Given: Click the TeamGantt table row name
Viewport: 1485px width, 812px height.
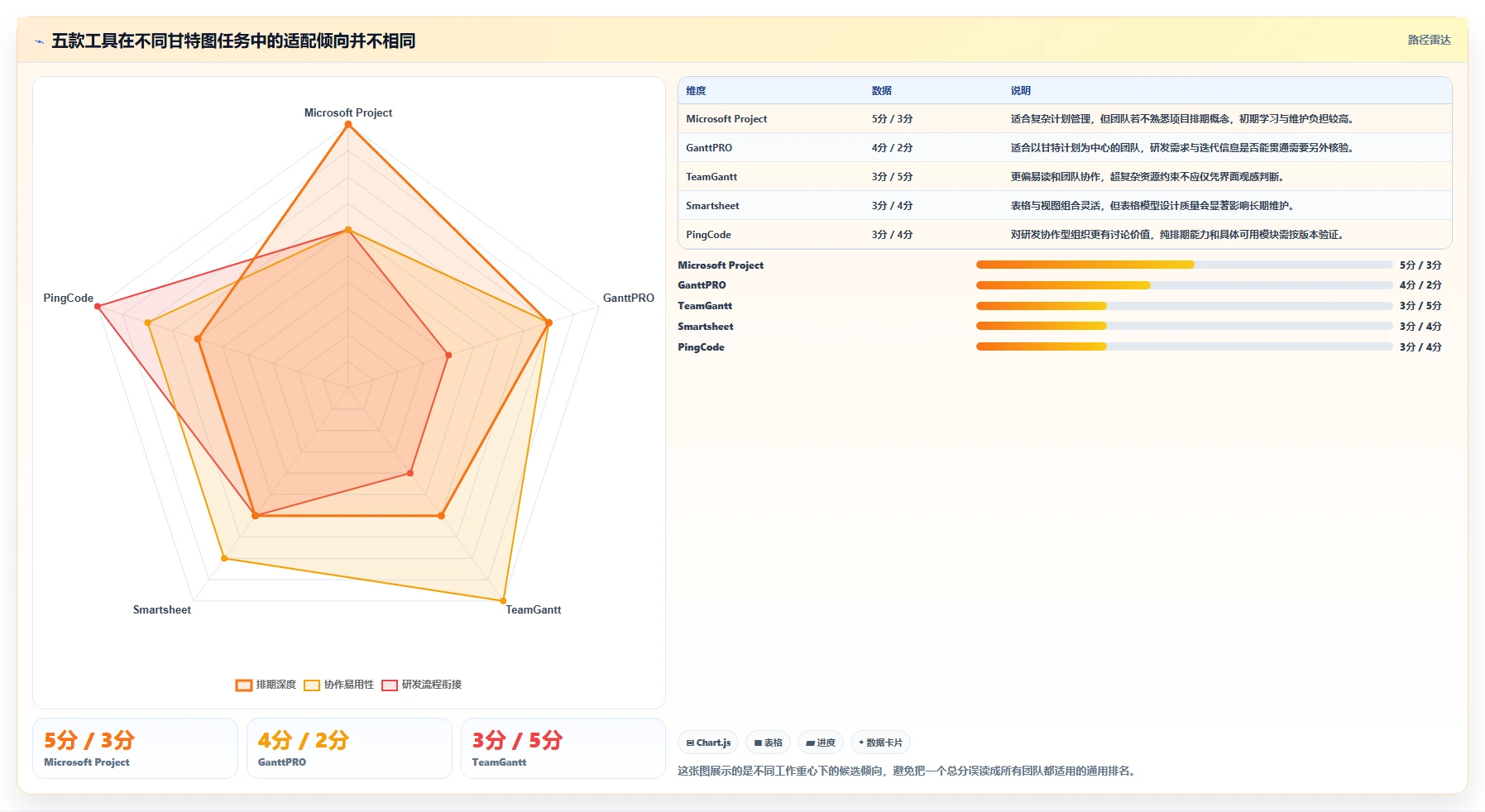Looking at the screenshot, I should (711, 177).
